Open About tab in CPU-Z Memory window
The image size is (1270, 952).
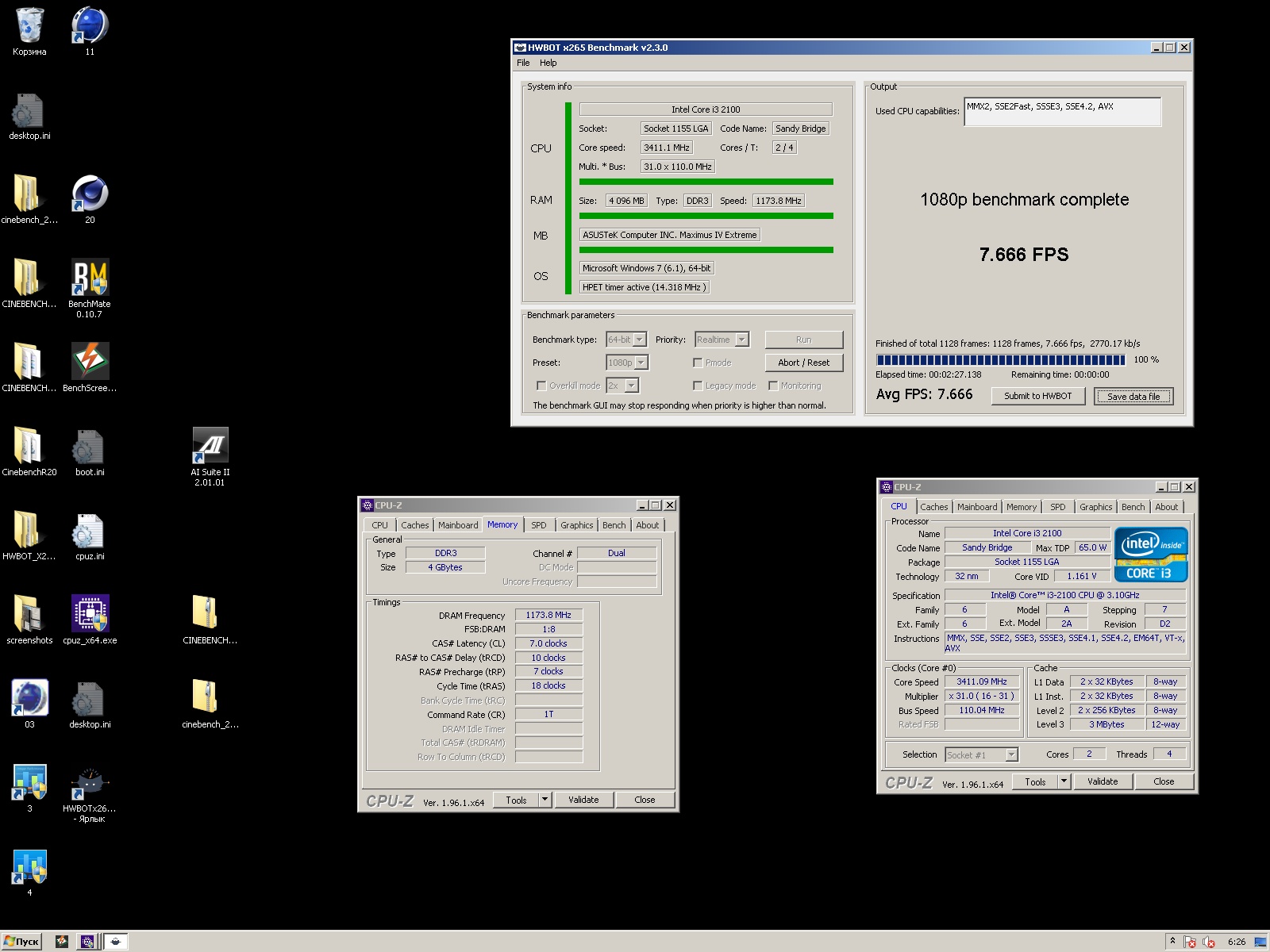[x=648, y=525]
